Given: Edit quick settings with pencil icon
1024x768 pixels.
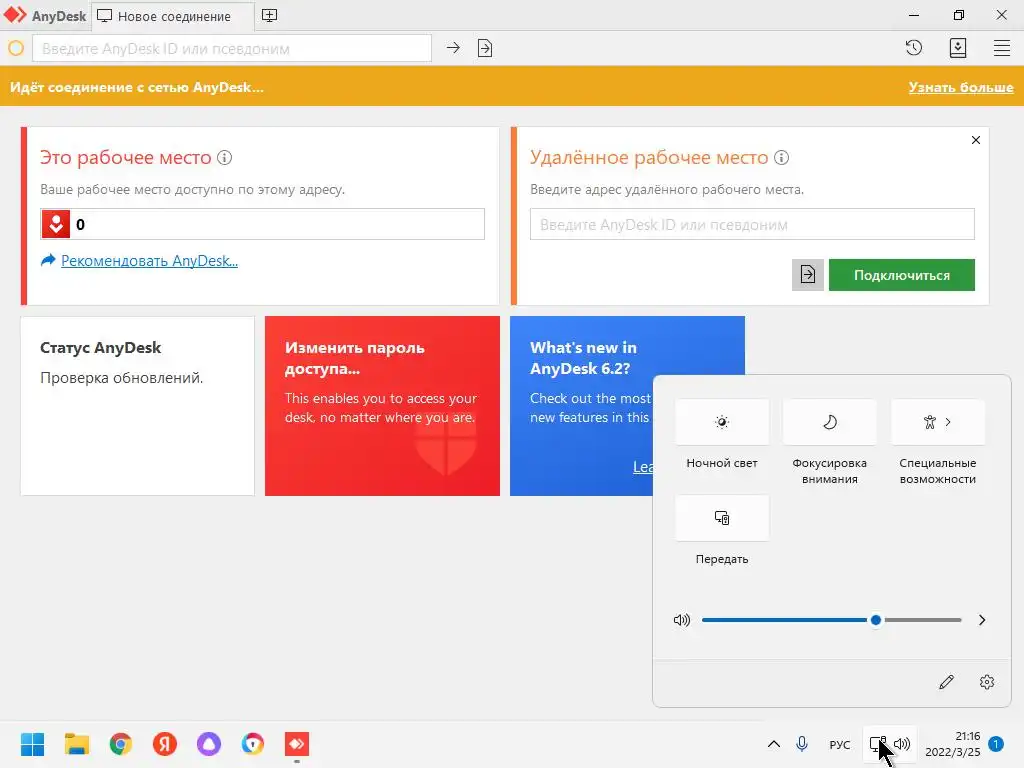Looking at the screenshot, I should pyautogui.click(x=946, y=682).
